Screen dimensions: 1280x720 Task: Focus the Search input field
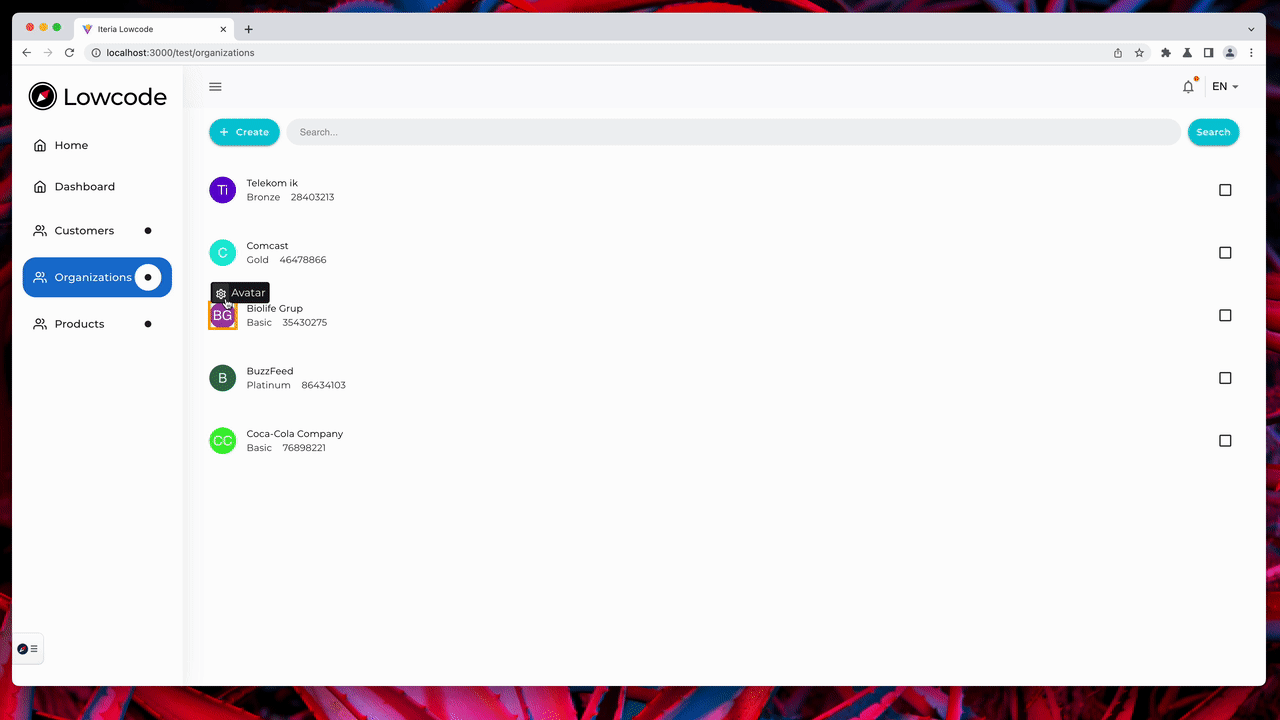733,132
